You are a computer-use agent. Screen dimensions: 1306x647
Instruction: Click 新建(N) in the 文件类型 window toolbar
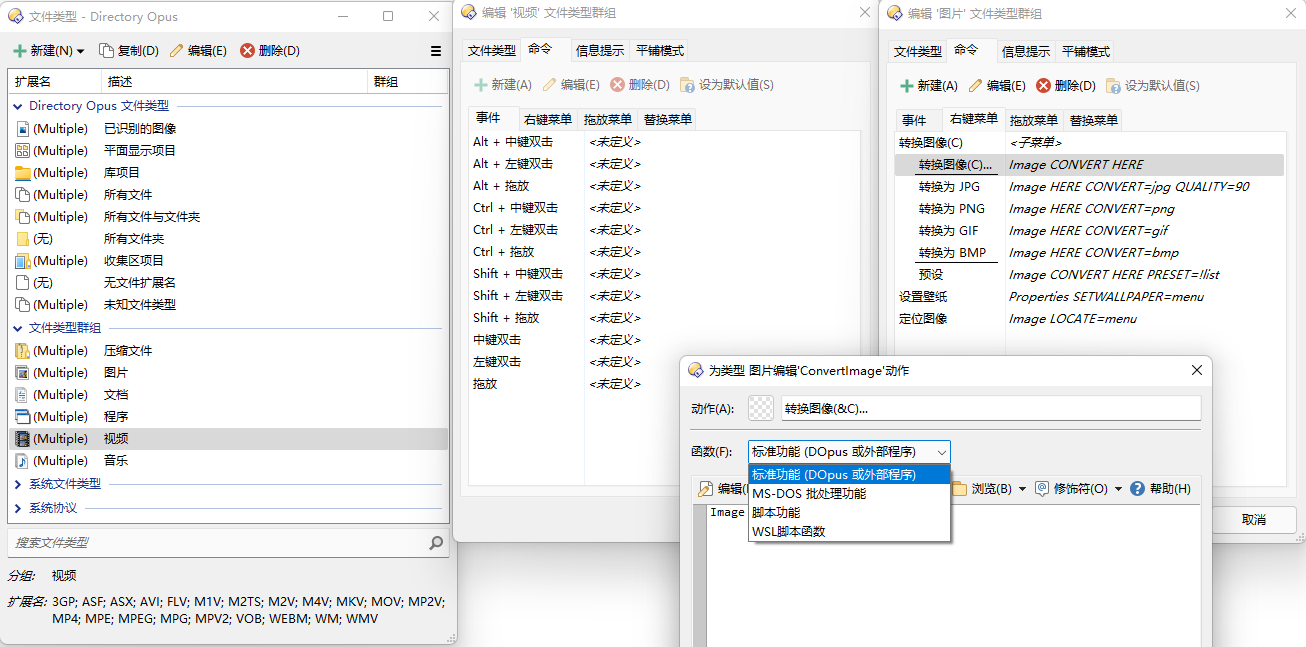tap(42, 51)
